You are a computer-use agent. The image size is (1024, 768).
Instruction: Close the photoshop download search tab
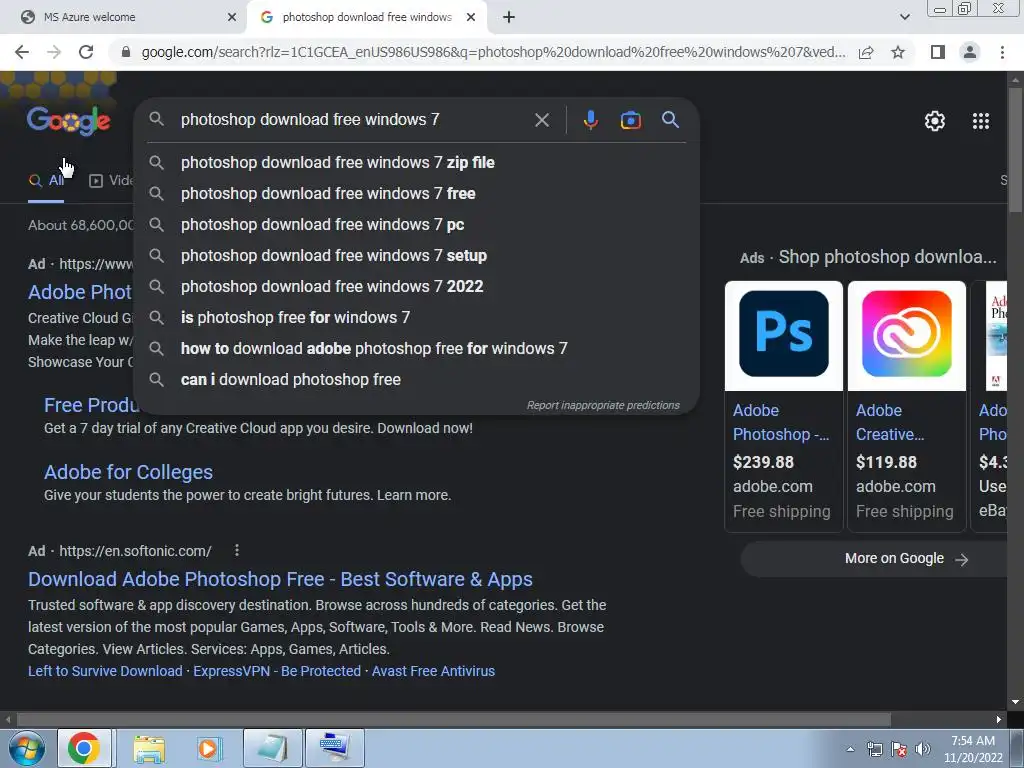[470, 17]
